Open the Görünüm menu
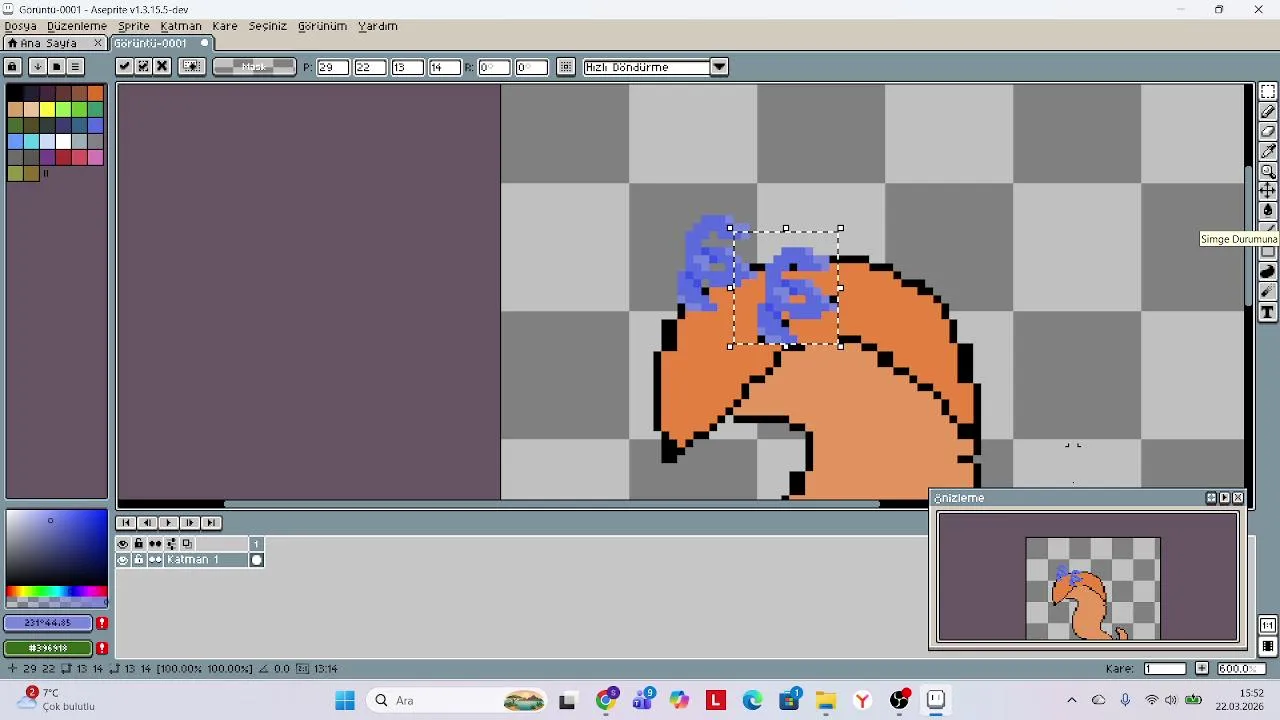This screenshot has height=720, width=1280. [322, 26]
